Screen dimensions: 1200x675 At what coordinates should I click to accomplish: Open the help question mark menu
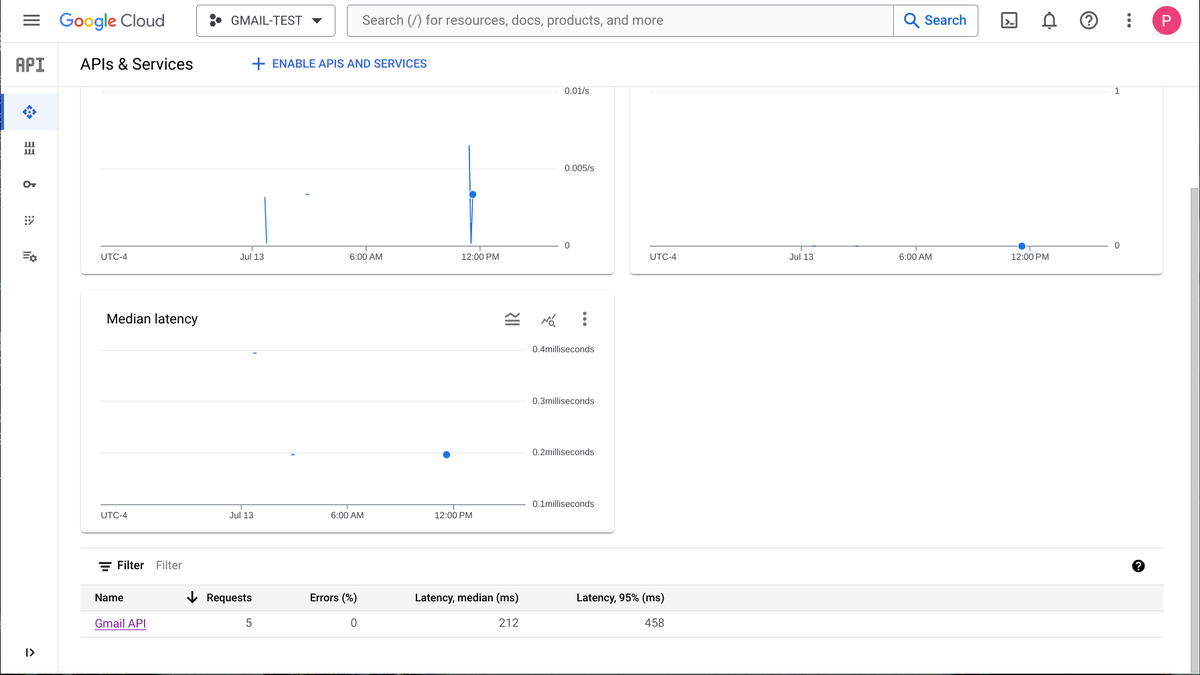pos(1089,20)
